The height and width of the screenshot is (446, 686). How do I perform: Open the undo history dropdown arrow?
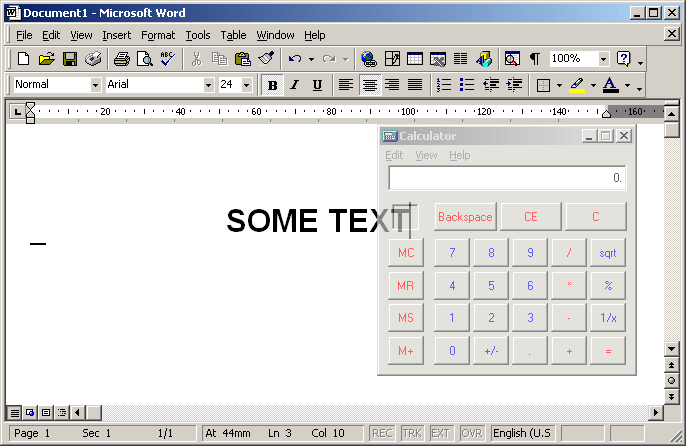coord(311,59)
